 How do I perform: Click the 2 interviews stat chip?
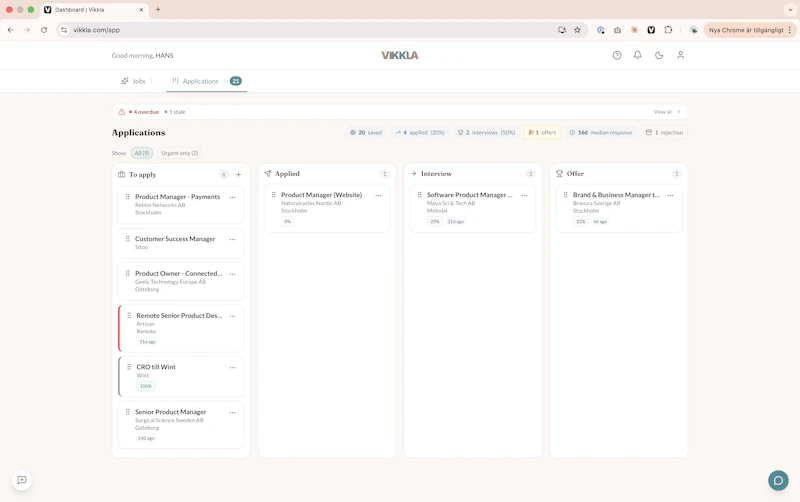[486, 133]
